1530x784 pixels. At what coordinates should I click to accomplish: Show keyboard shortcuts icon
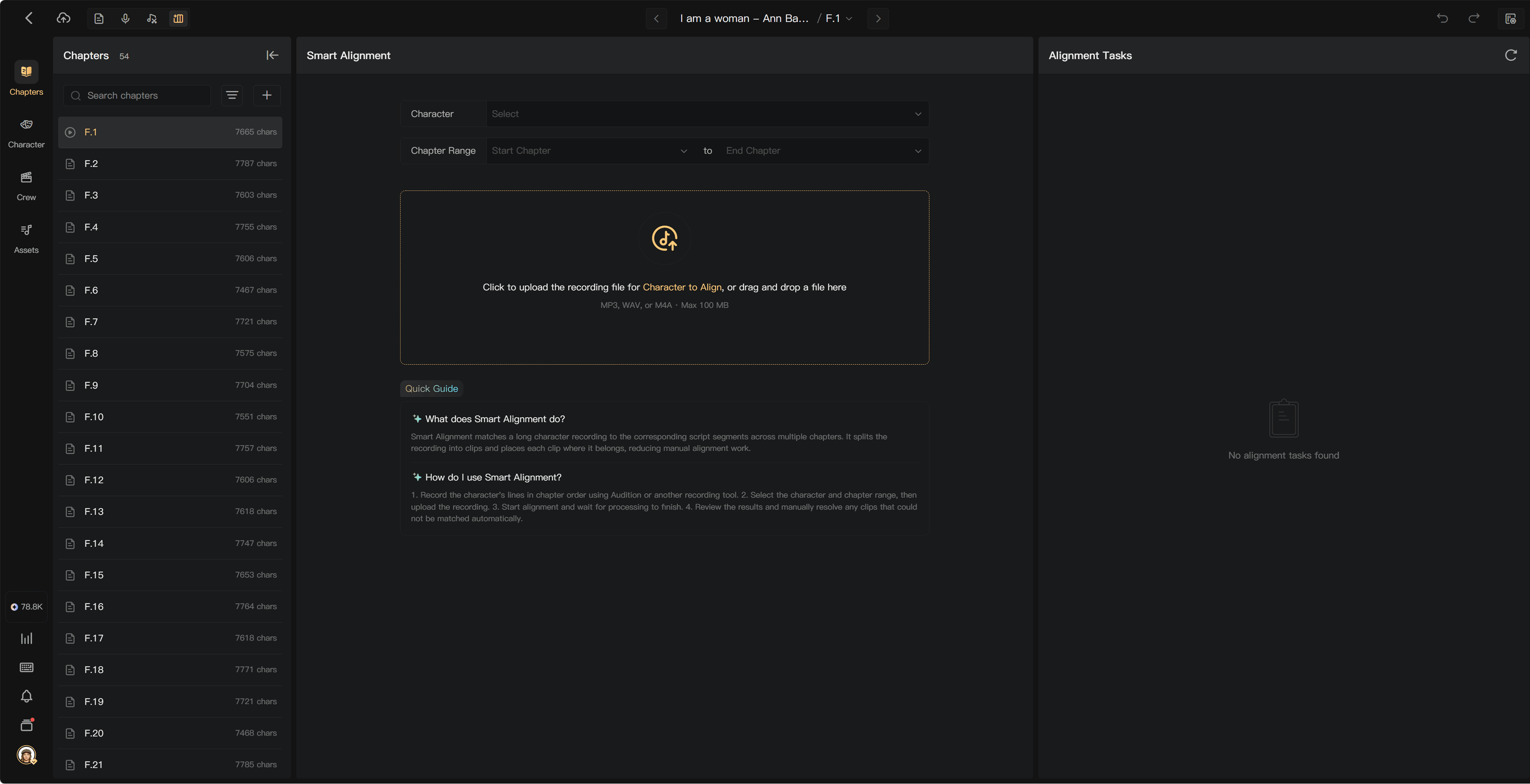coord(27,668)
